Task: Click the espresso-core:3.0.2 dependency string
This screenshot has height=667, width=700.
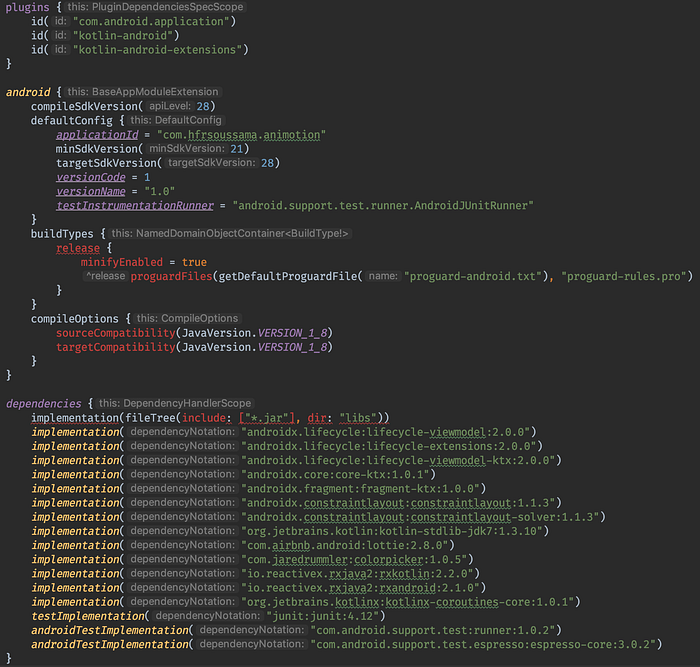Action: coord(483,645)
